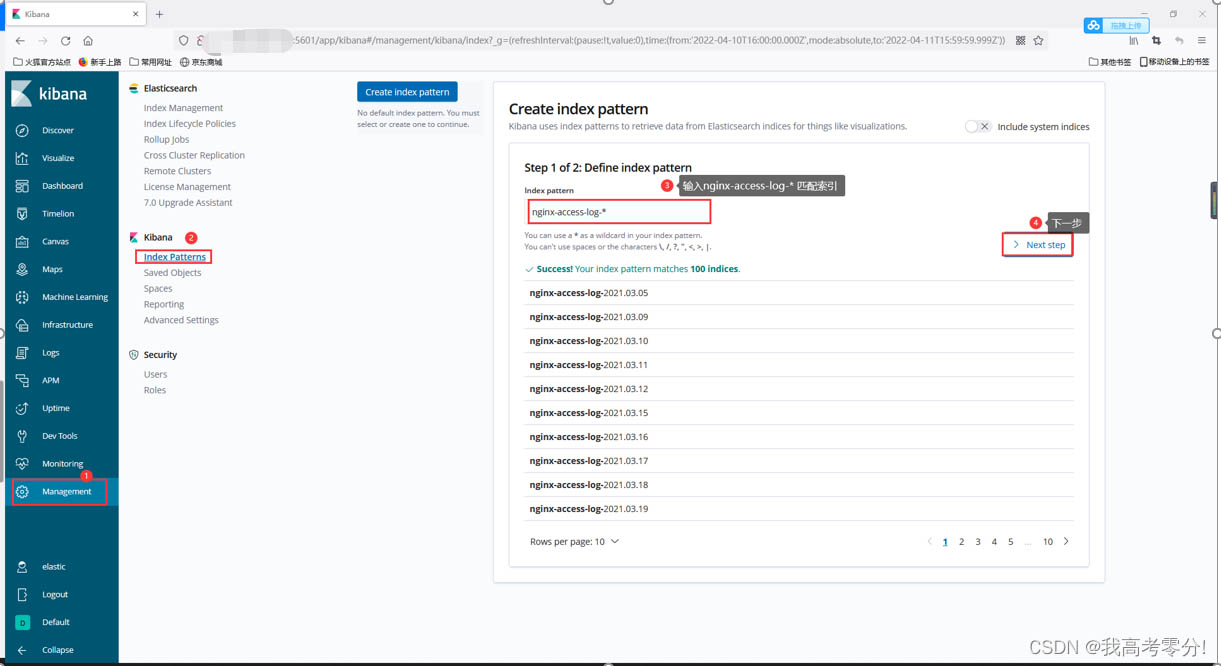Image resolution: width=1221 pixels, height=666 pixels.
Task: Go to Dashboard in the sidebar
Action: coord(62,186)
